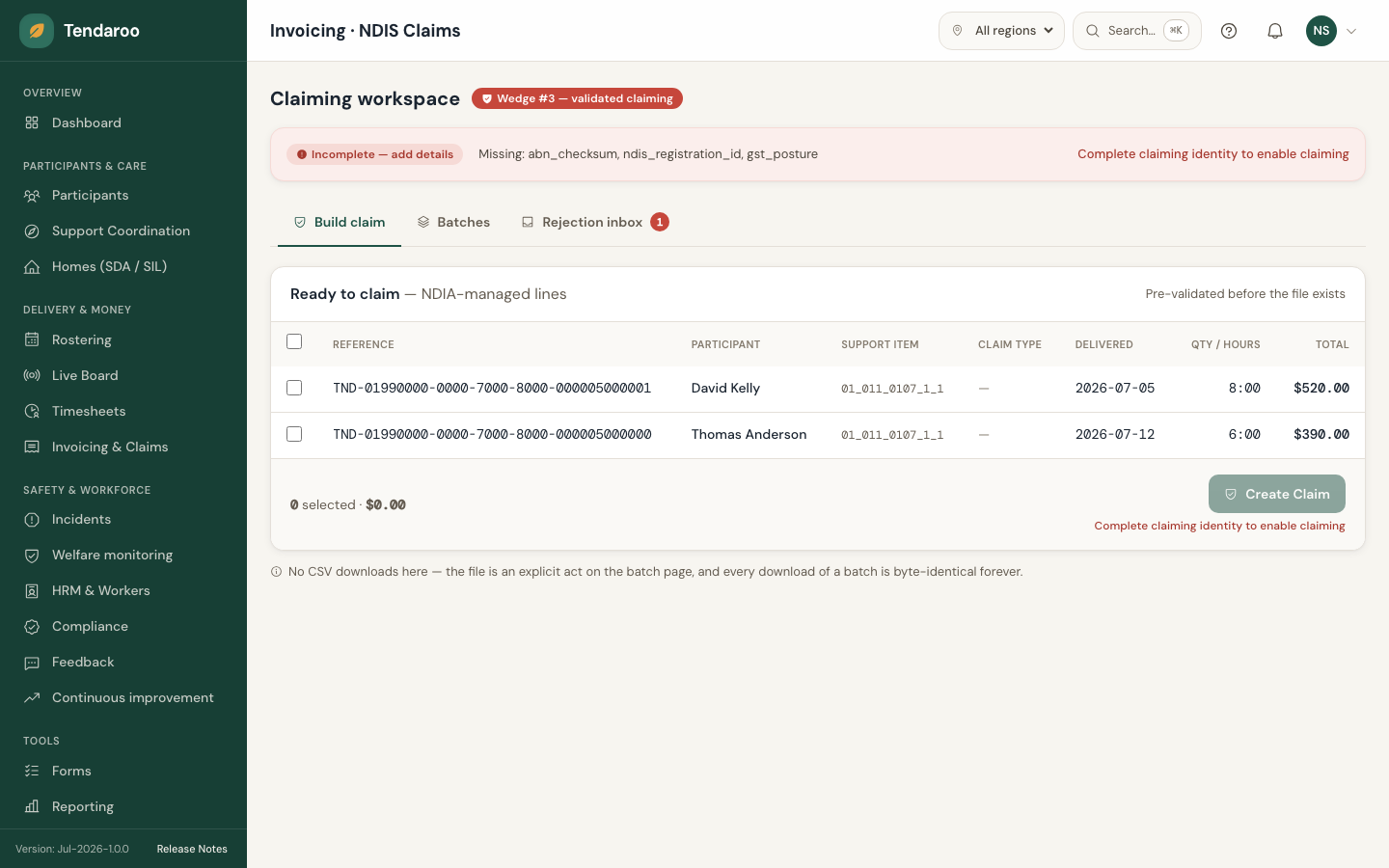1389x868 pixels.
Task: Open Homes (SDA / SIL) house icon
Action: click(x=32, y=267)
